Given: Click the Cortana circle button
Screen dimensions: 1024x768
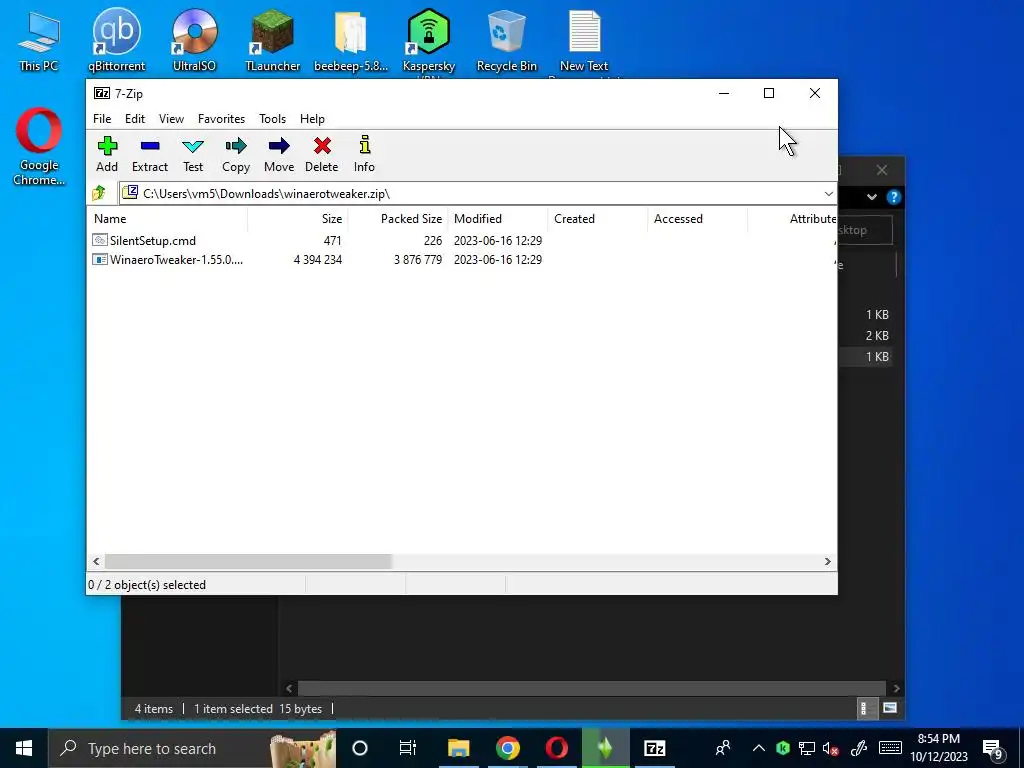Looking at the screenshot, I should pos(360,748).
